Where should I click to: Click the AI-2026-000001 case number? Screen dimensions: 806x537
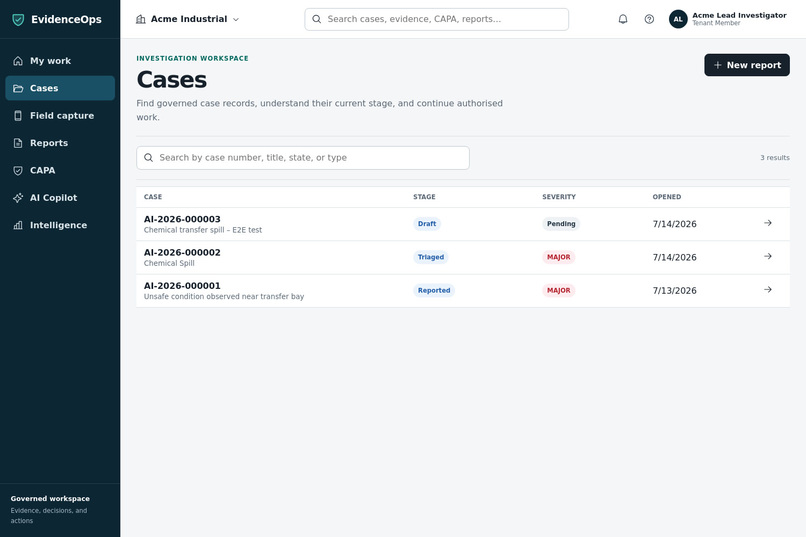182,286
